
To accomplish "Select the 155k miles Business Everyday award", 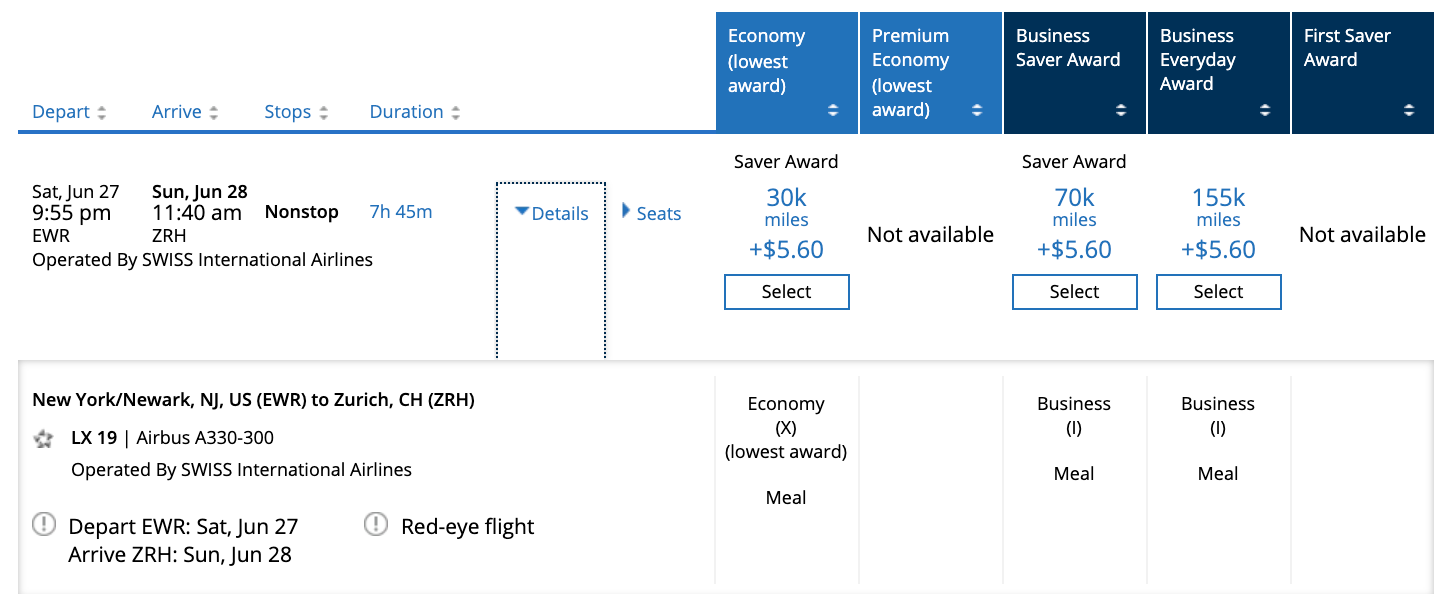I will click(x=1218, y=292).
